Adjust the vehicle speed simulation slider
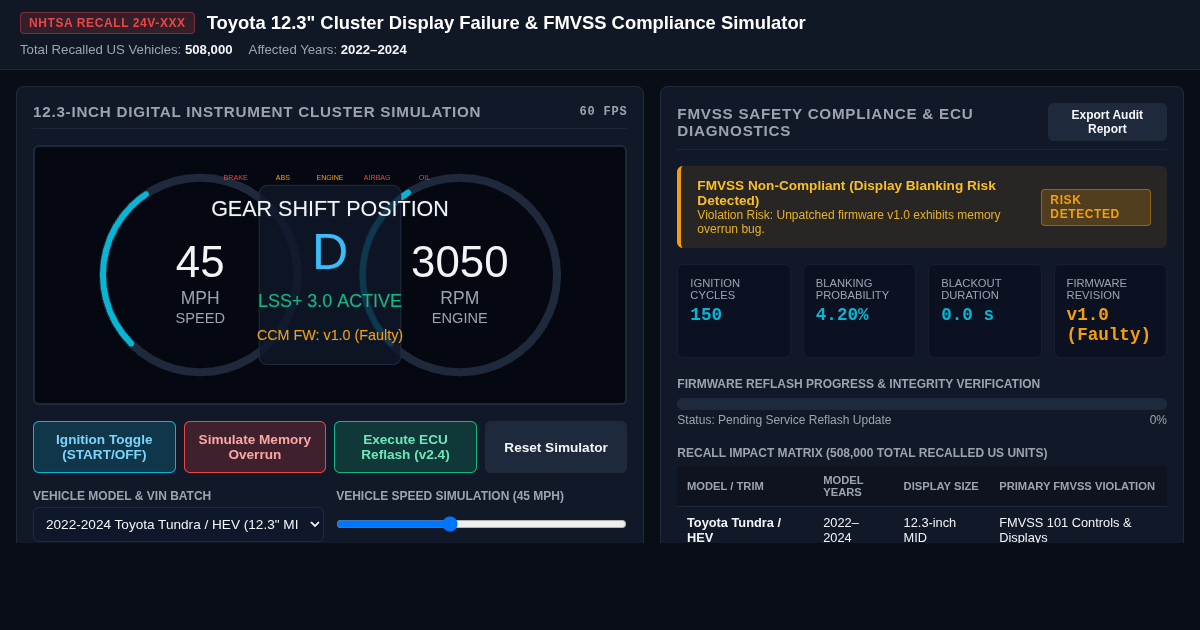 481,524
